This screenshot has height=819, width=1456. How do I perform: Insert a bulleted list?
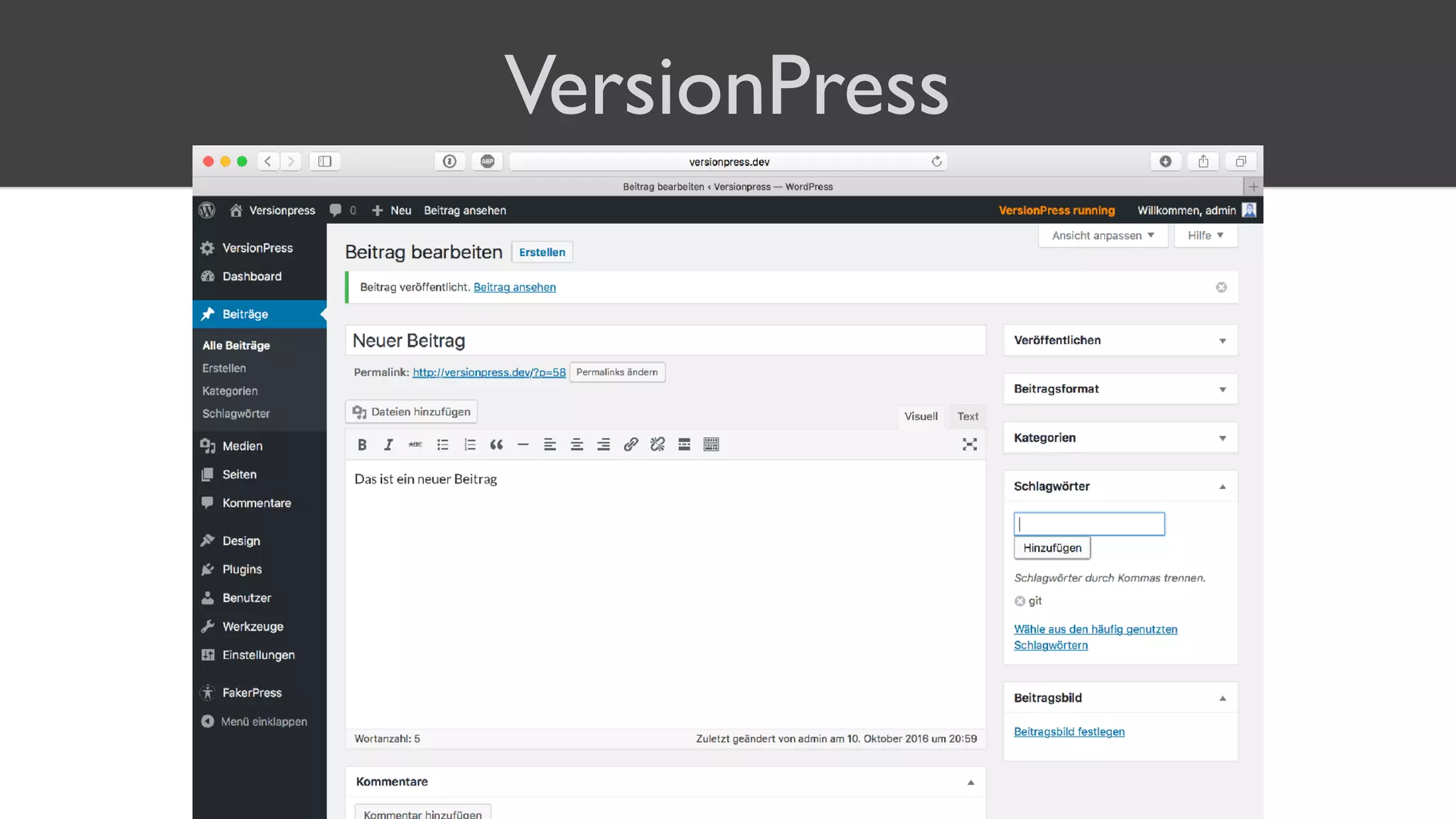(x=443, y=444)
